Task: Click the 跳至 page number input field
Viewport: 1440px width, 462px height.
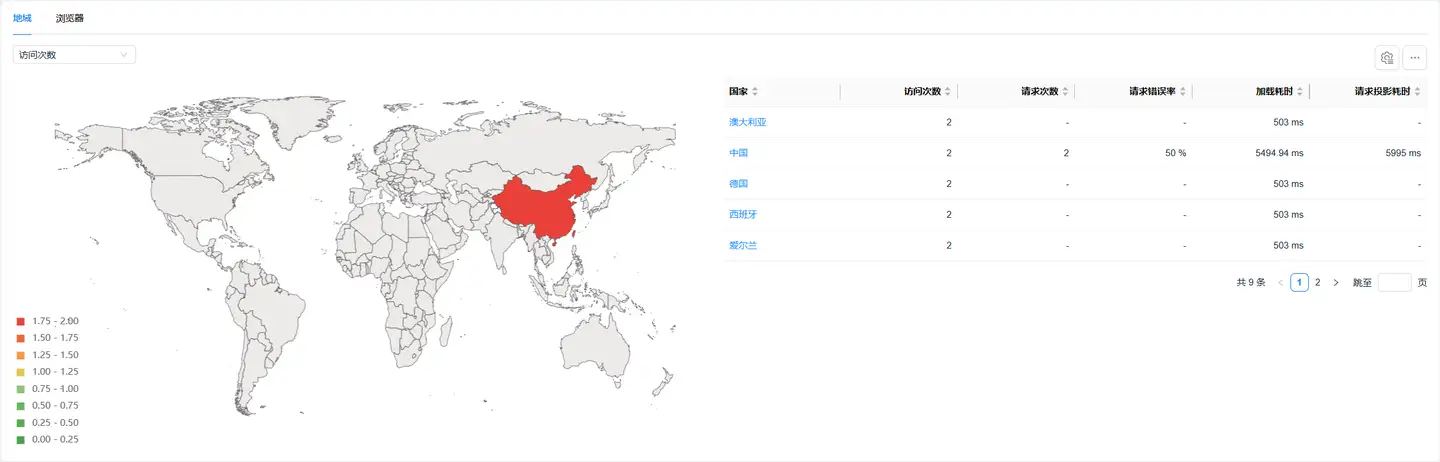Action: point(1394,283)
